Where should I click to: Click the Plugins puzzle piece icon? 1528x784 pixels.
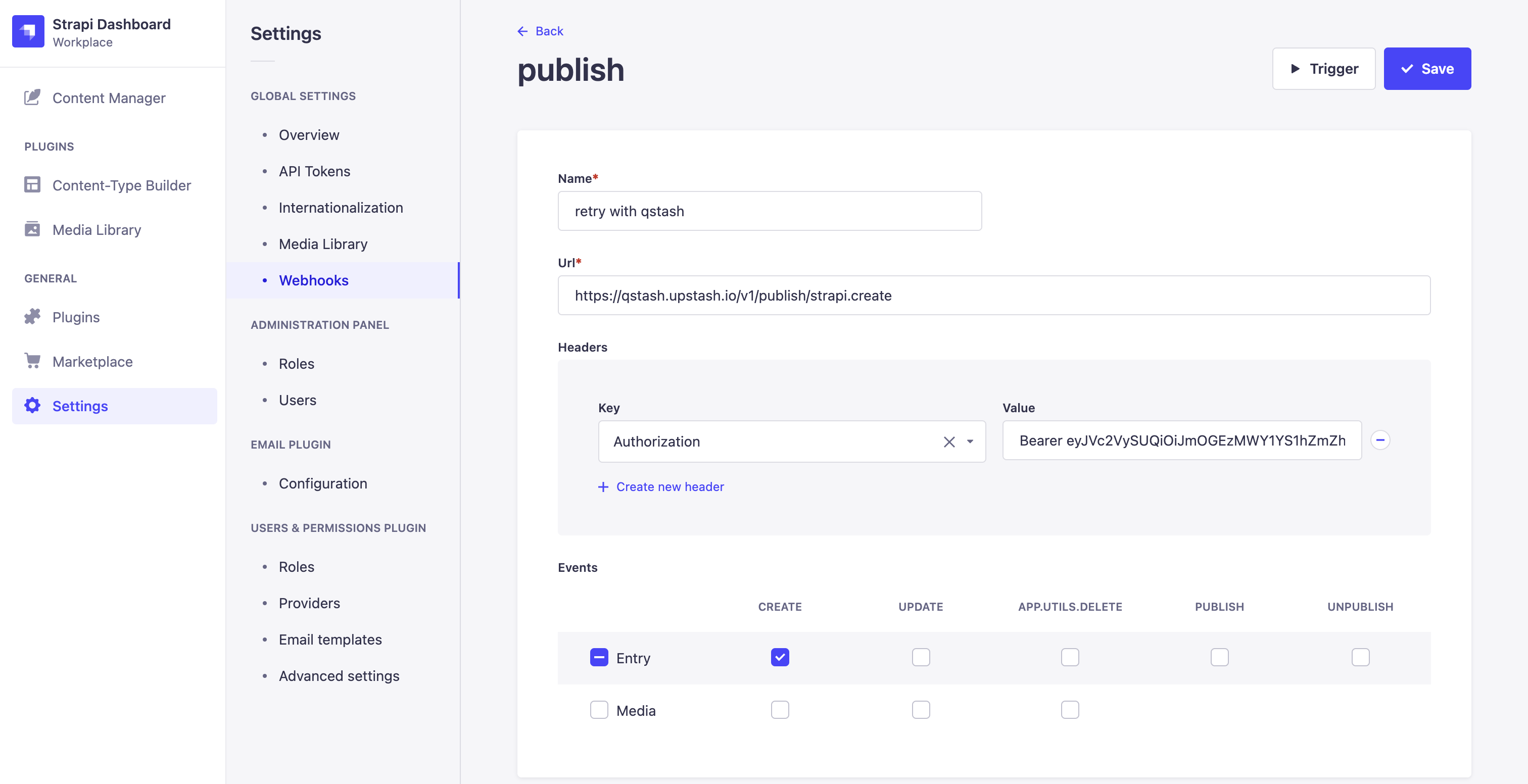pyautogui.click(x=32, y=317)
